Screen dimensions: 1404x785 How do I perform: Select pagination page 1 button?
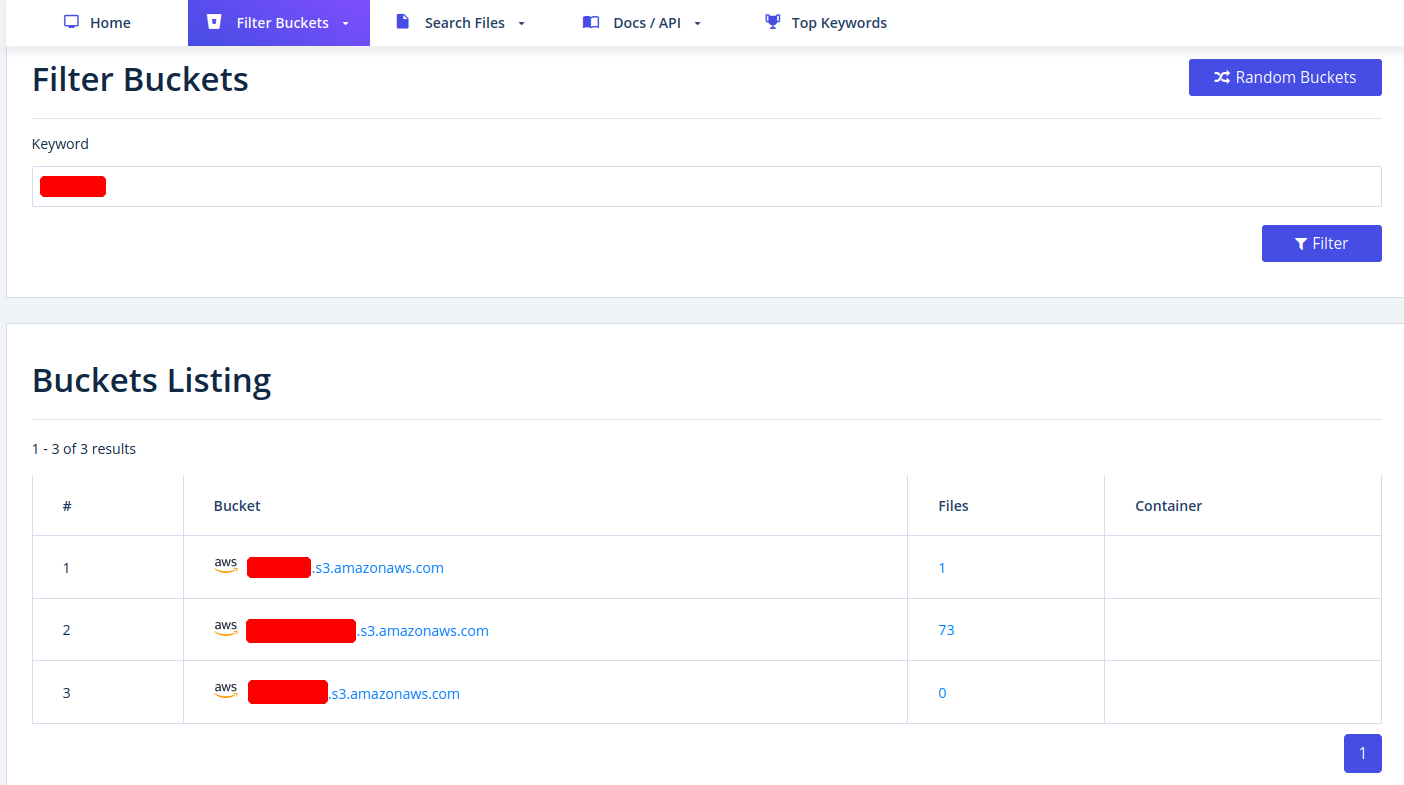(1362, 754)
